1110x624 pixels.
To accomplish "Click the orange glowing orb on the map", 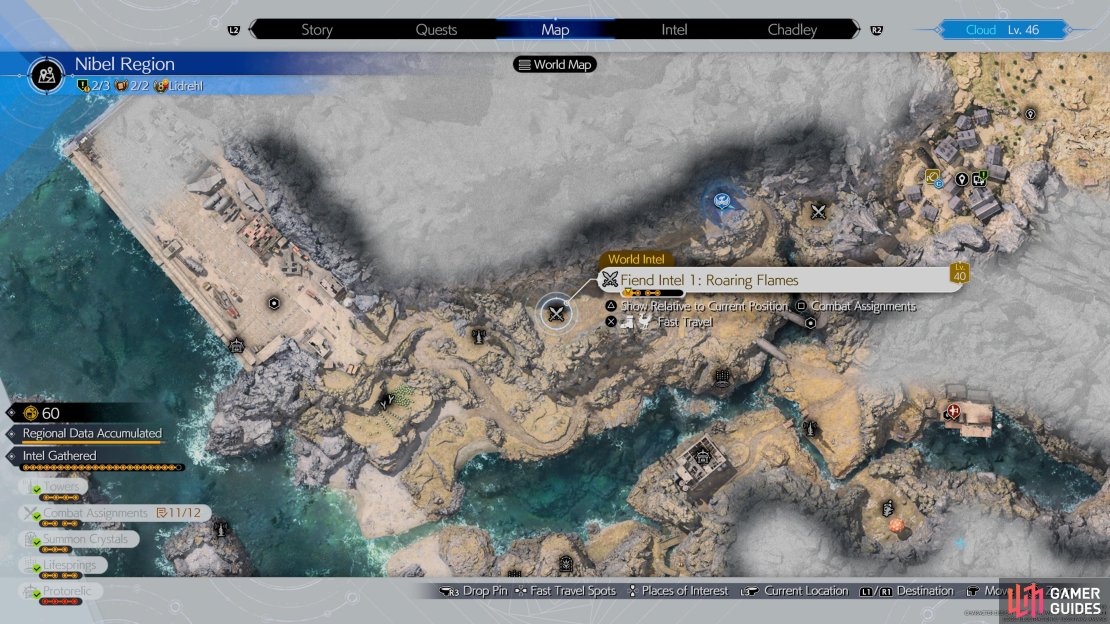I will (896, 526).
